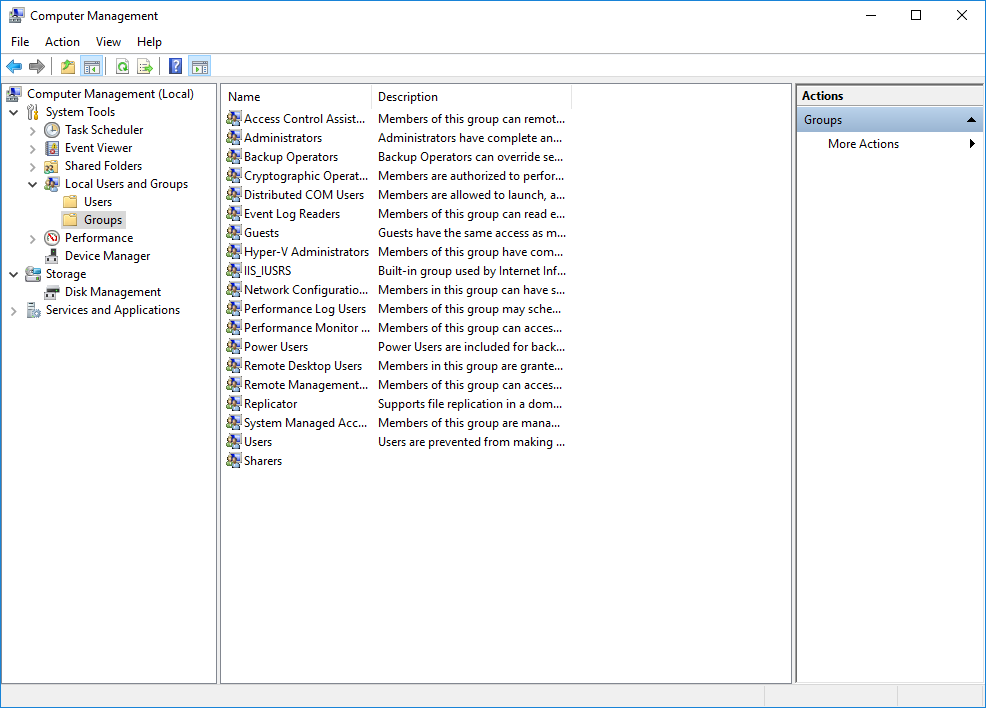Image resolution: width=986 pixels, height=708 pixels.
Task: Select the Power Users group
Action: (275, 346)
